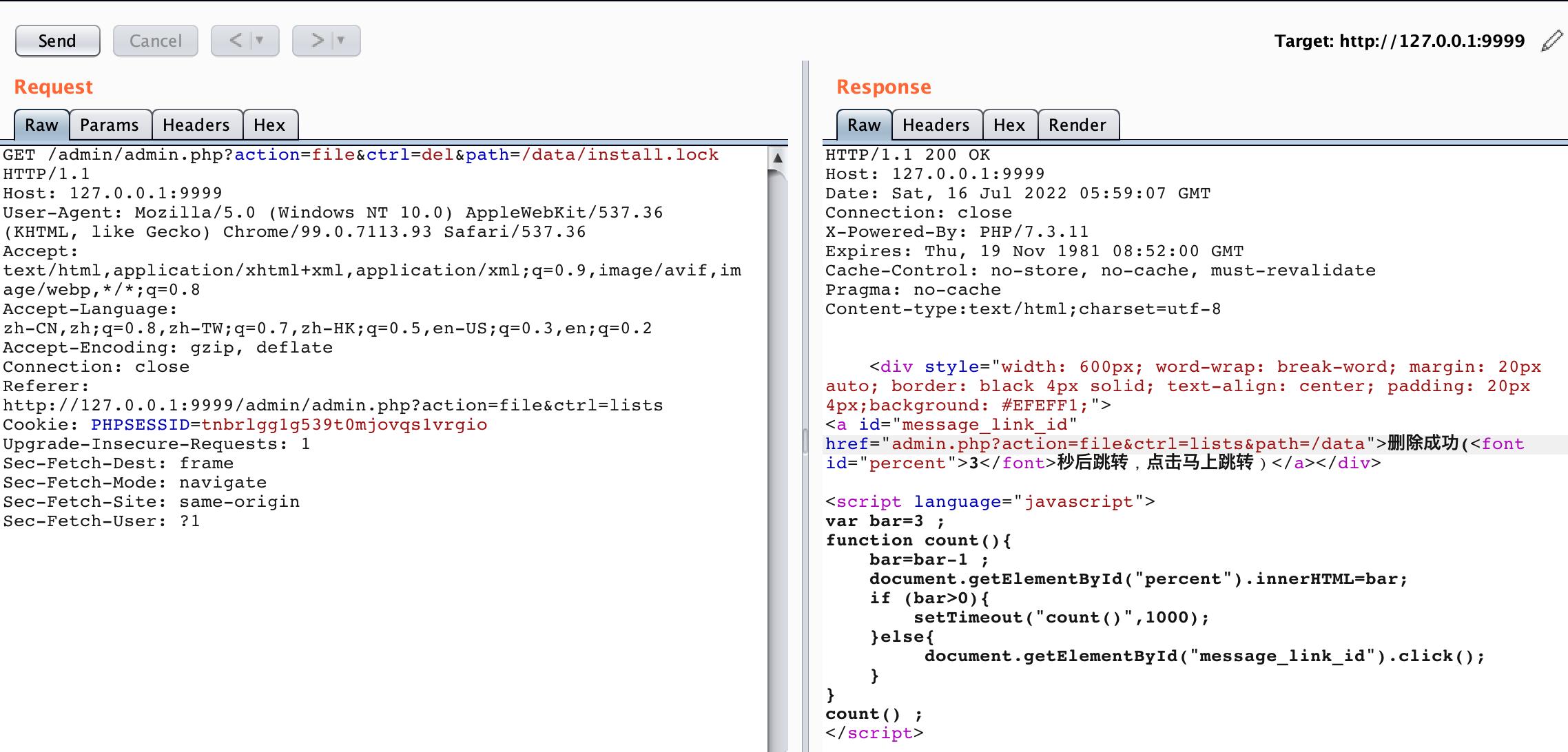Select the response Raw tab

pyautogui.click(x=864, y=125)
